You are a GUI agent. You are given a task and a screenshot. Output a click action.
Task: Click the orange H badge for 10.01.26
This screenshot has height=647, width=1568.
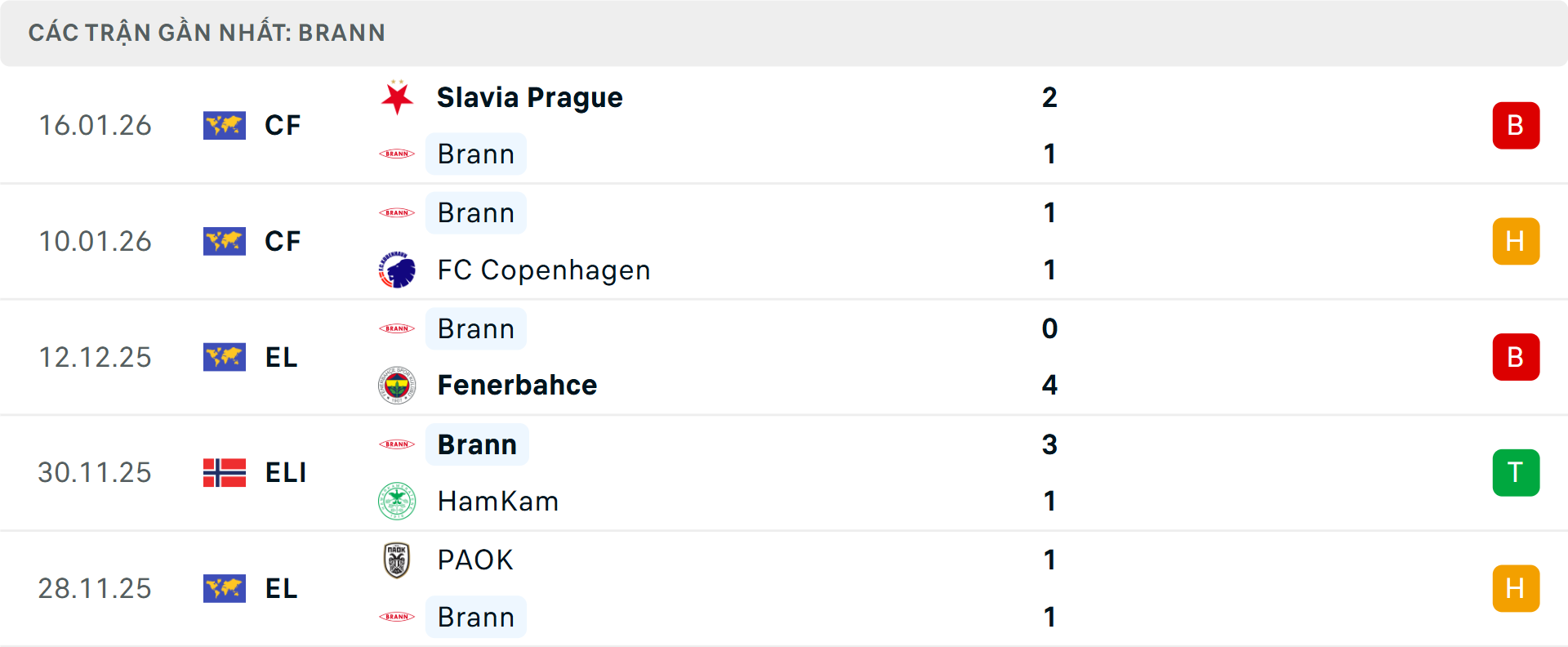tap(1516, 242)
